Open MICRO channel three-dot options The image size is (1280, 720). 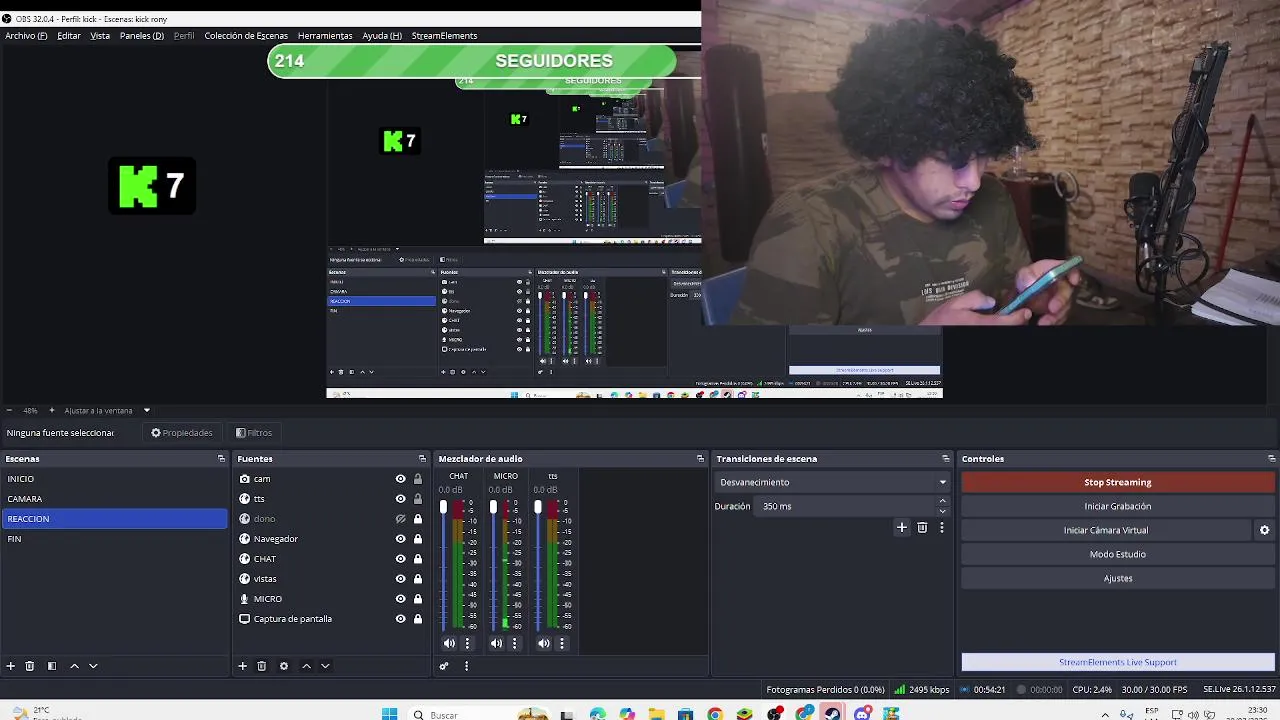pos(514,643)
